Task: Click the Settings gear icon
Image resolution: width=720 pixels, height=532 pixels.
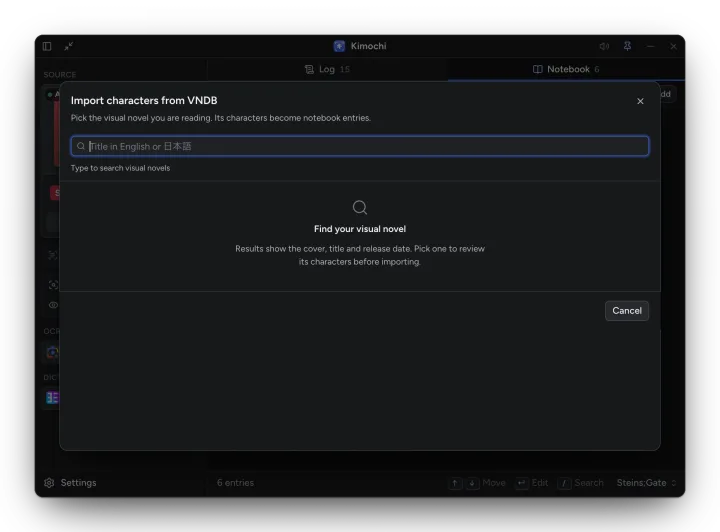Action: pos(49,482)
